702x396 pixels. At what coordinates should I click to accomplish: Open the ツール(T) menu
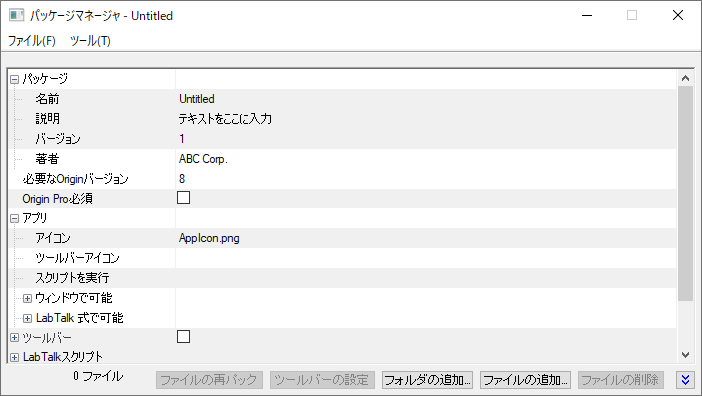(90, 41)
